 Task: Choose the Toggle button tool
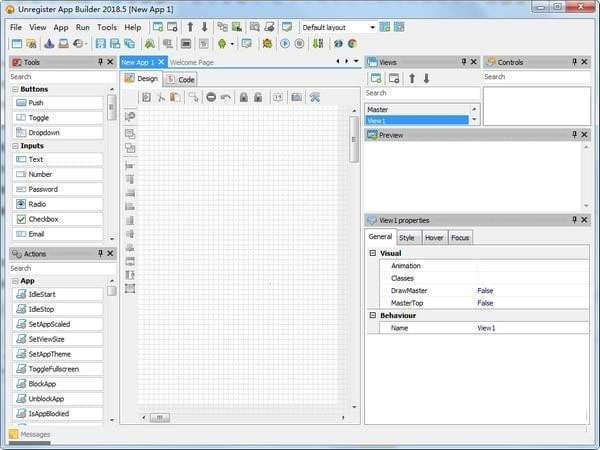coord(58,117)
